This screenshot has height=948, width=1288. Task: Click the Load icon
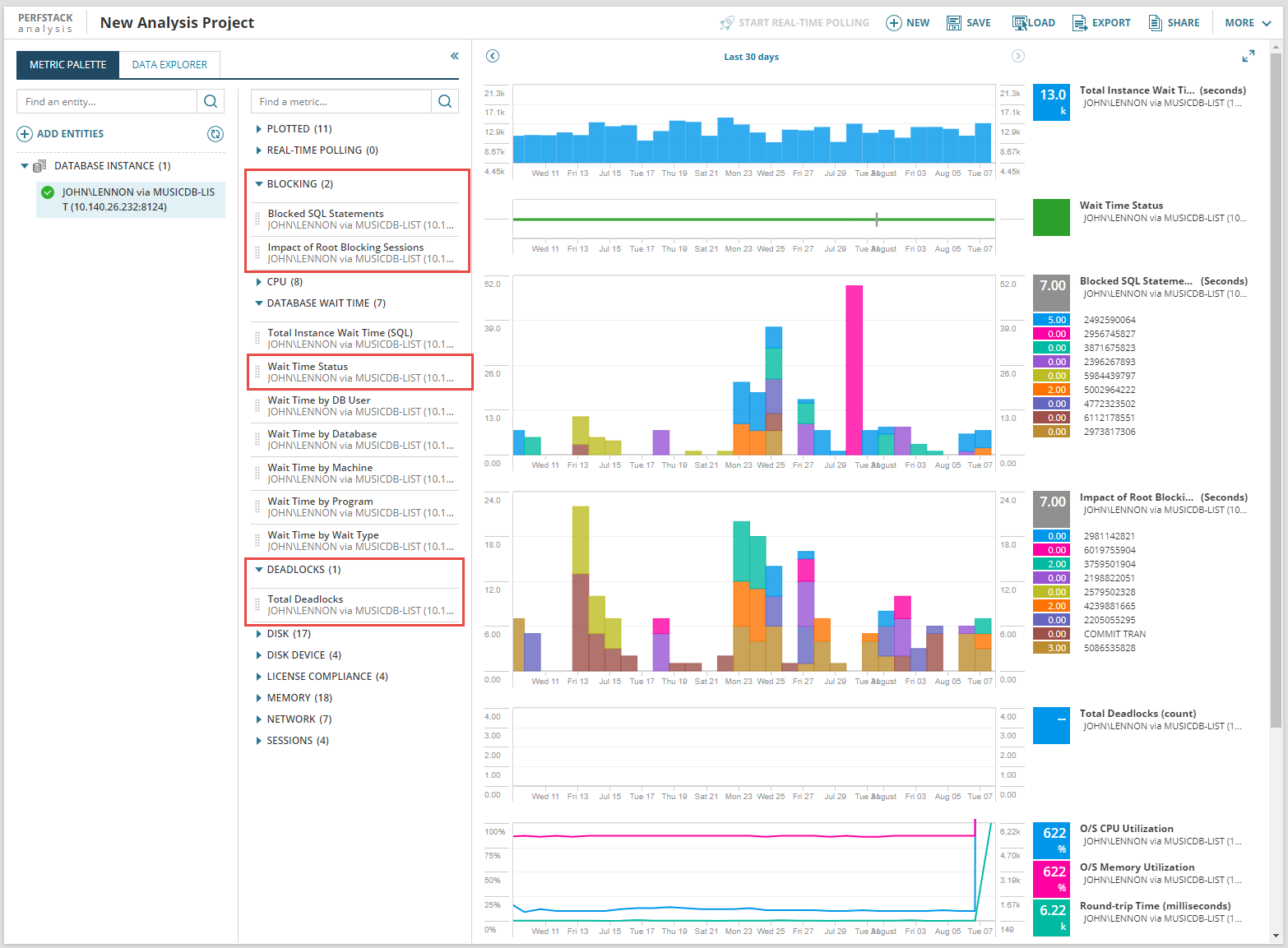tap(1020, 23)
